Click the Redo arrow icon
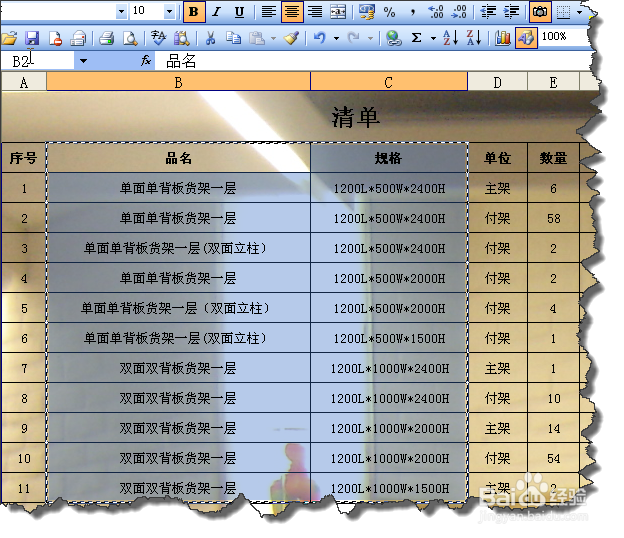The width and height of the screenshot is (624, 538). [x=353, y=38]
